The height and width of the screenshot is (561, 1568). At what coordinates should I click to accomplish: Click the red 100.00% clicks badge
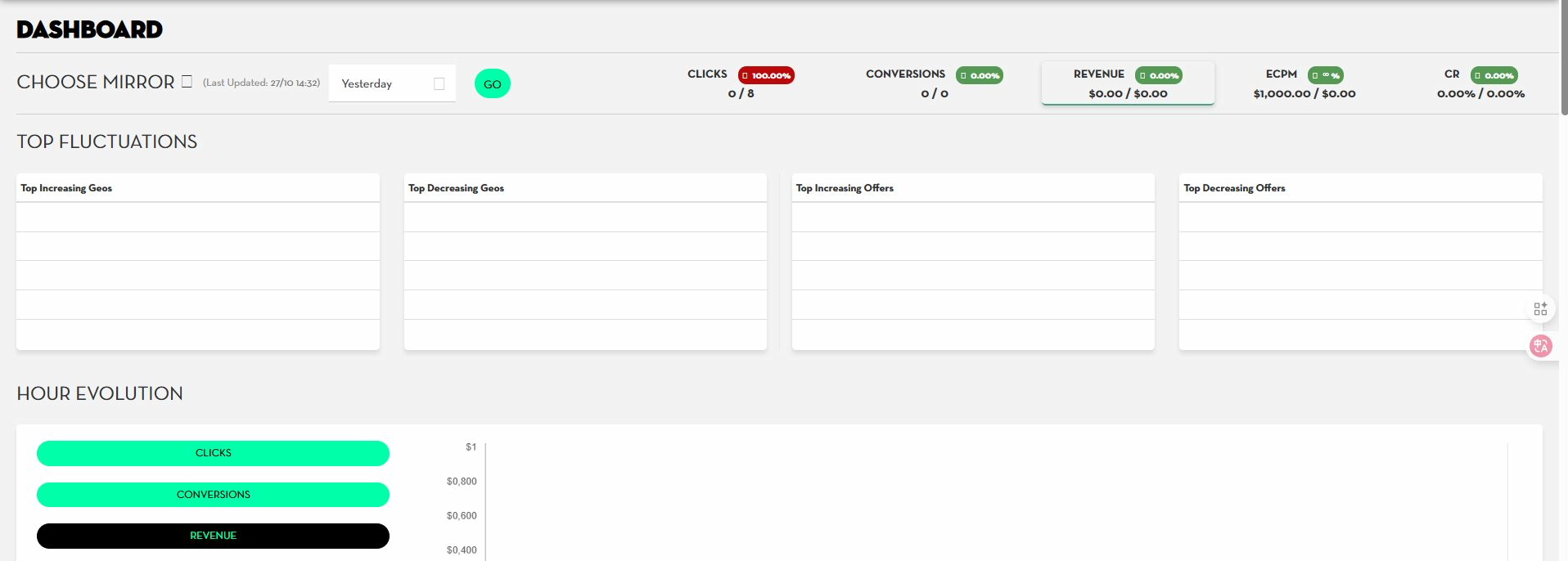pyautogui.click(x=766, y=75)
